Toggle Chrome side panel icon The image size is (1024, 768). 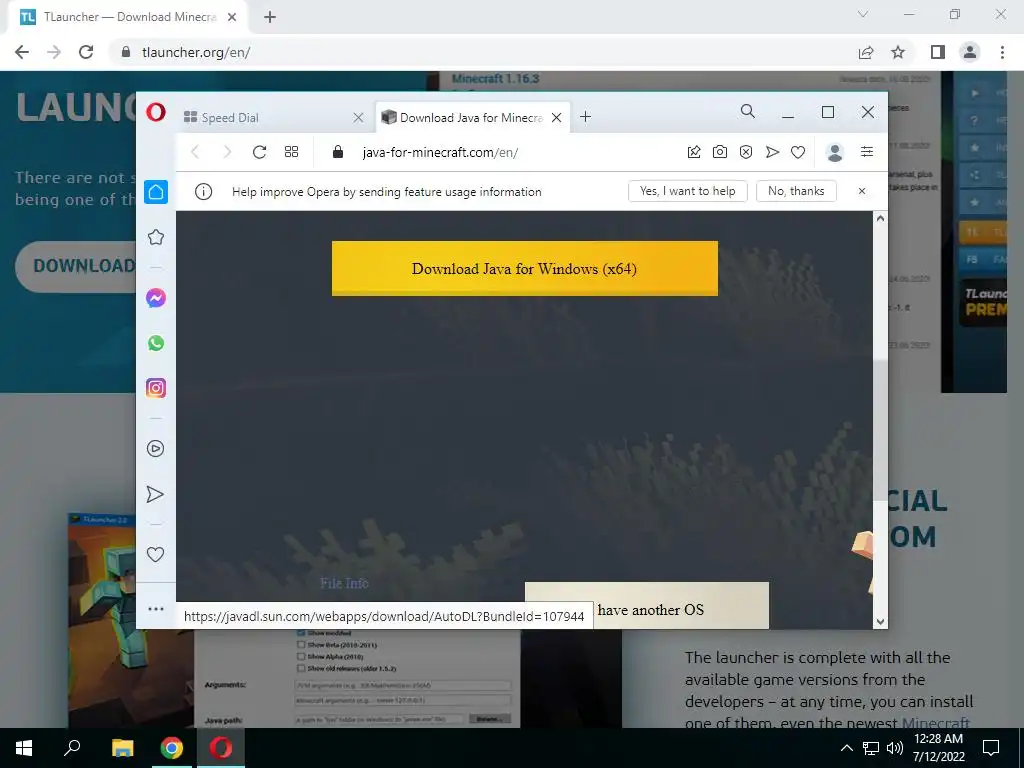point(938,52)
